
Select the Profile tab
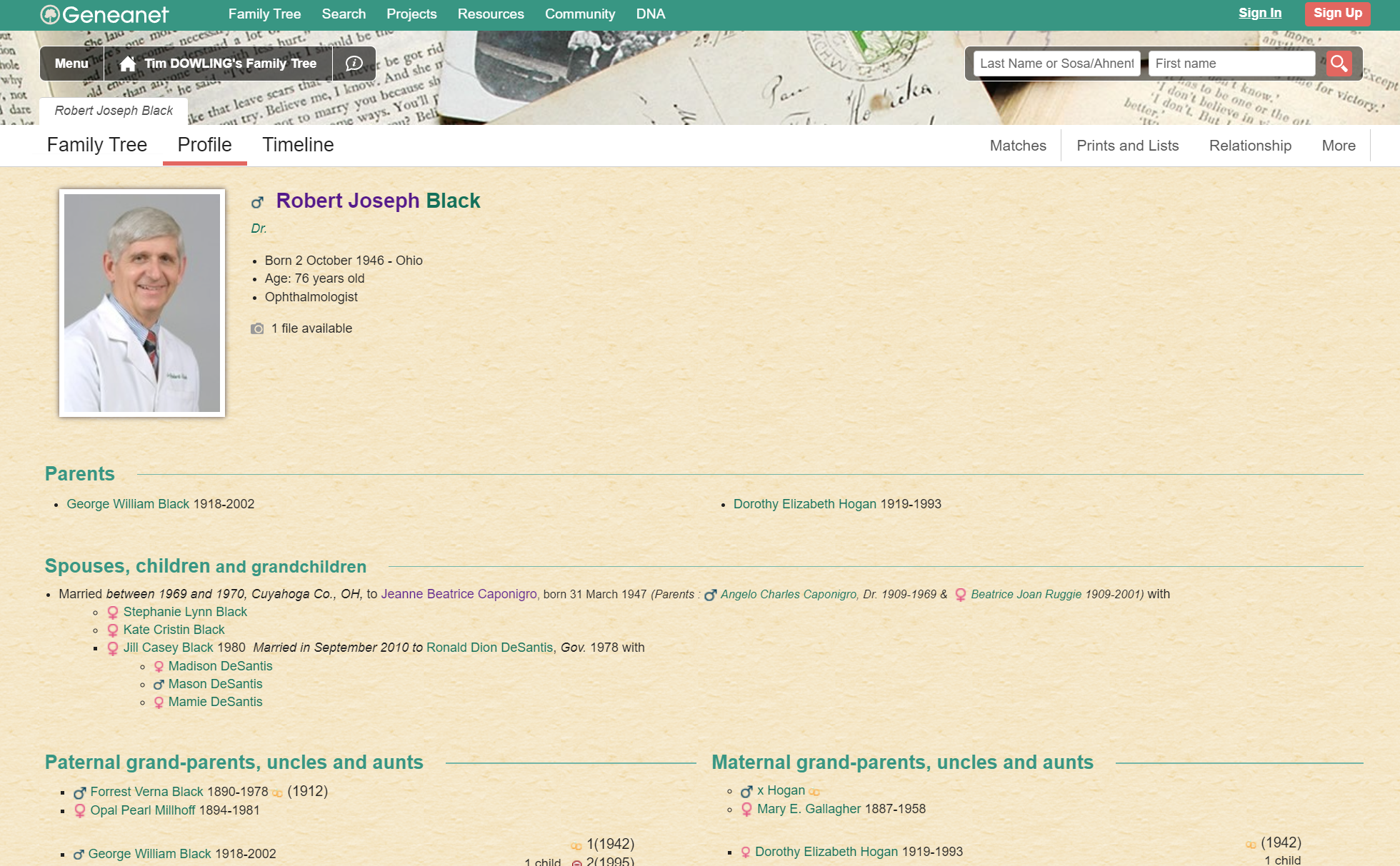[x=204, y=145]
